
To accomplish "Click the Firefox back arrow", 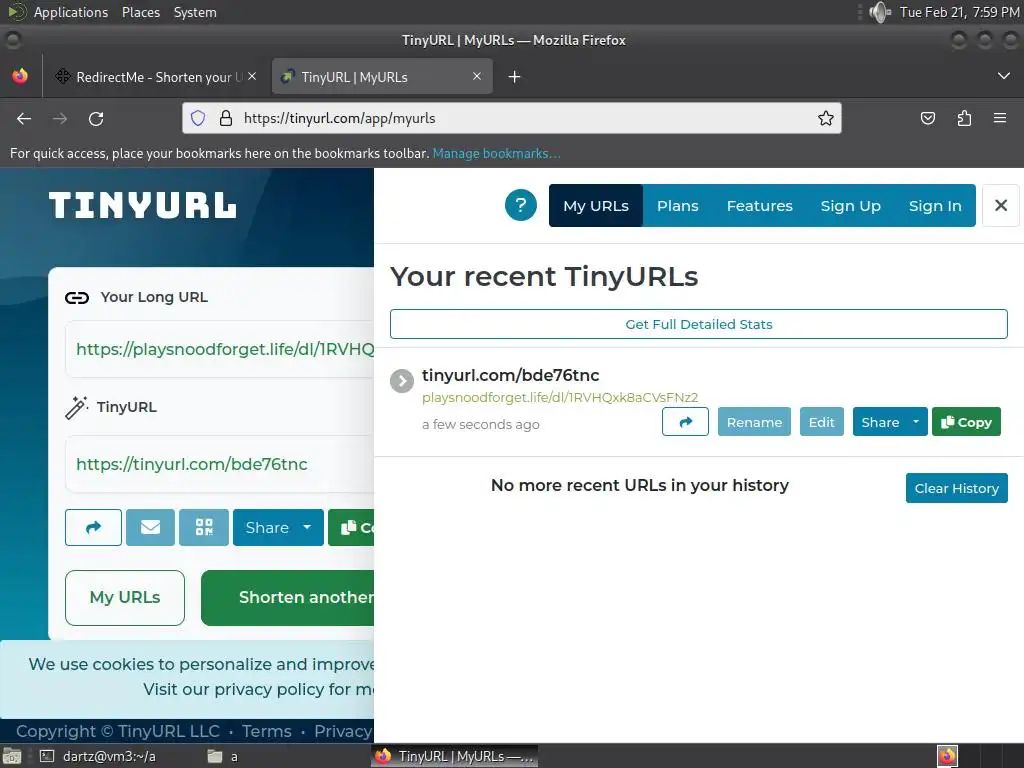I will (24, 118).
